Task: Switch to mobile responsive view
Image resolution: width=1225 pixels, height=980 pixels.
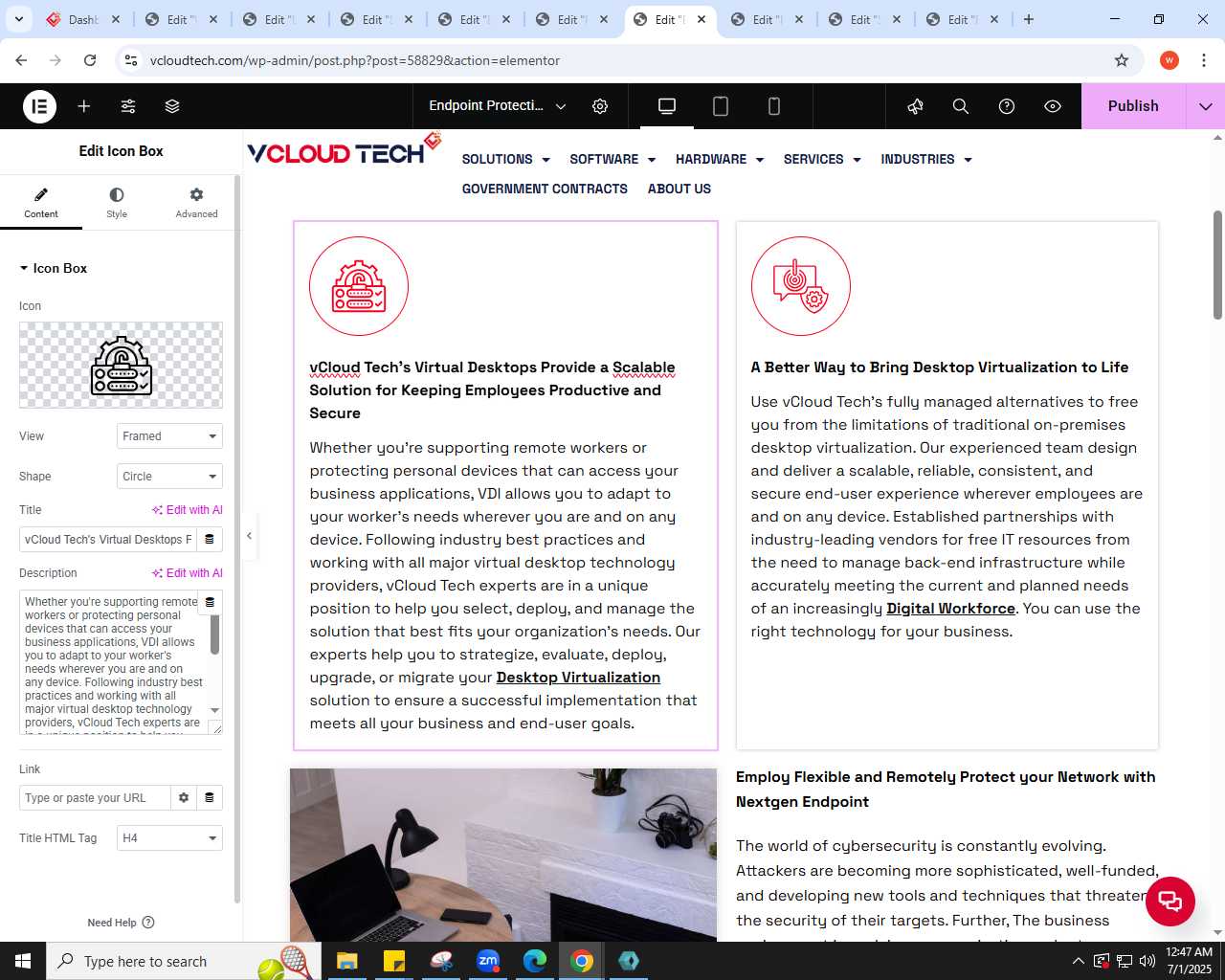Action: [x=774, y=106]
